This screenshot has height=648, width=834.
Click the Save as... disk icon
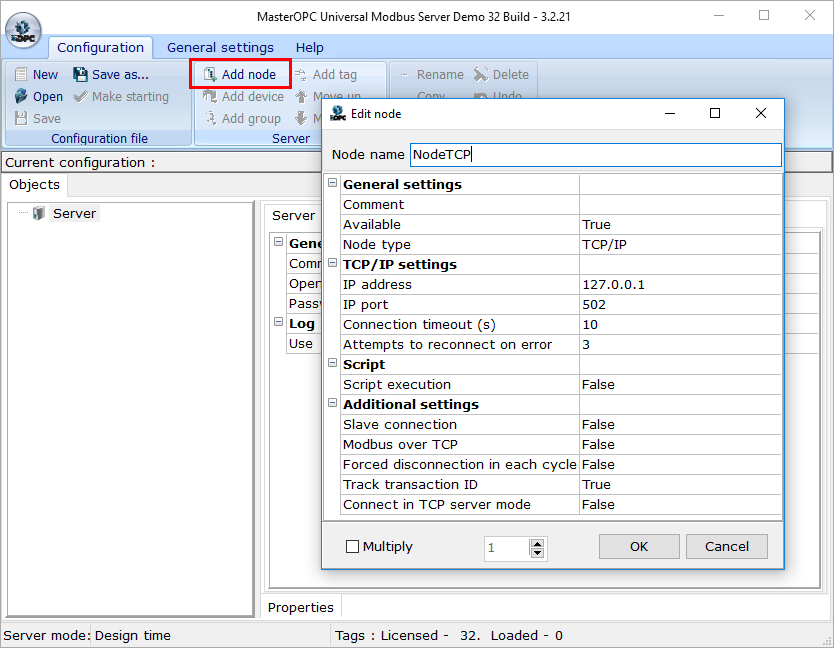pos(80,74)
